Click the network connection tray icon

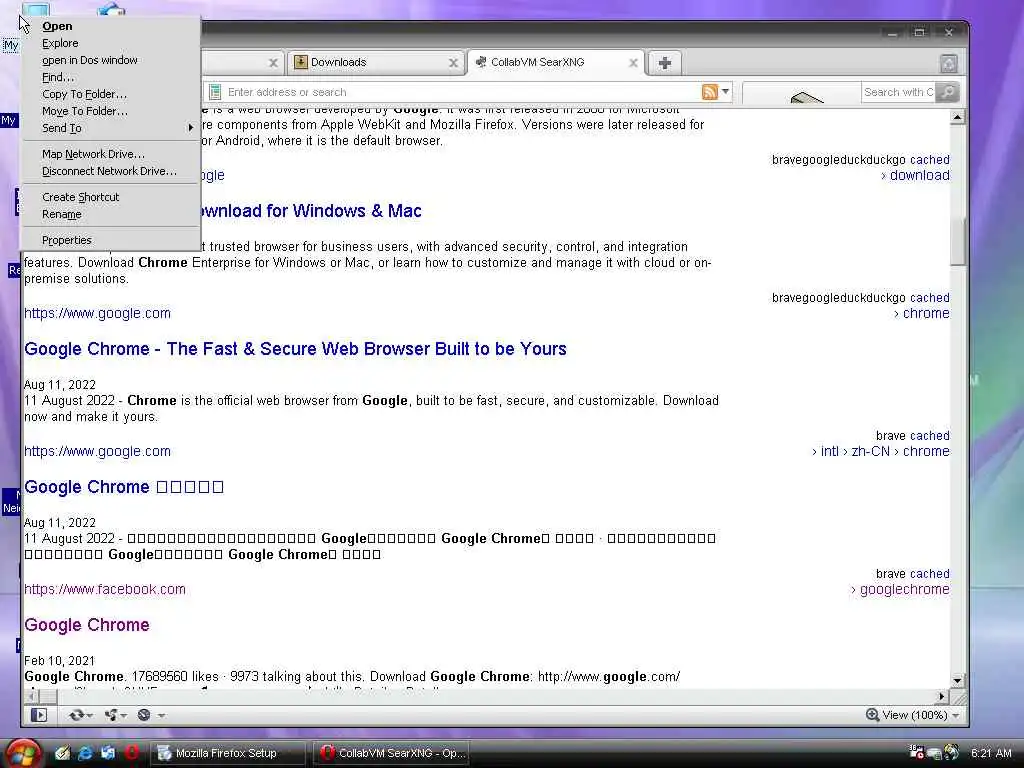click(934, 753)
